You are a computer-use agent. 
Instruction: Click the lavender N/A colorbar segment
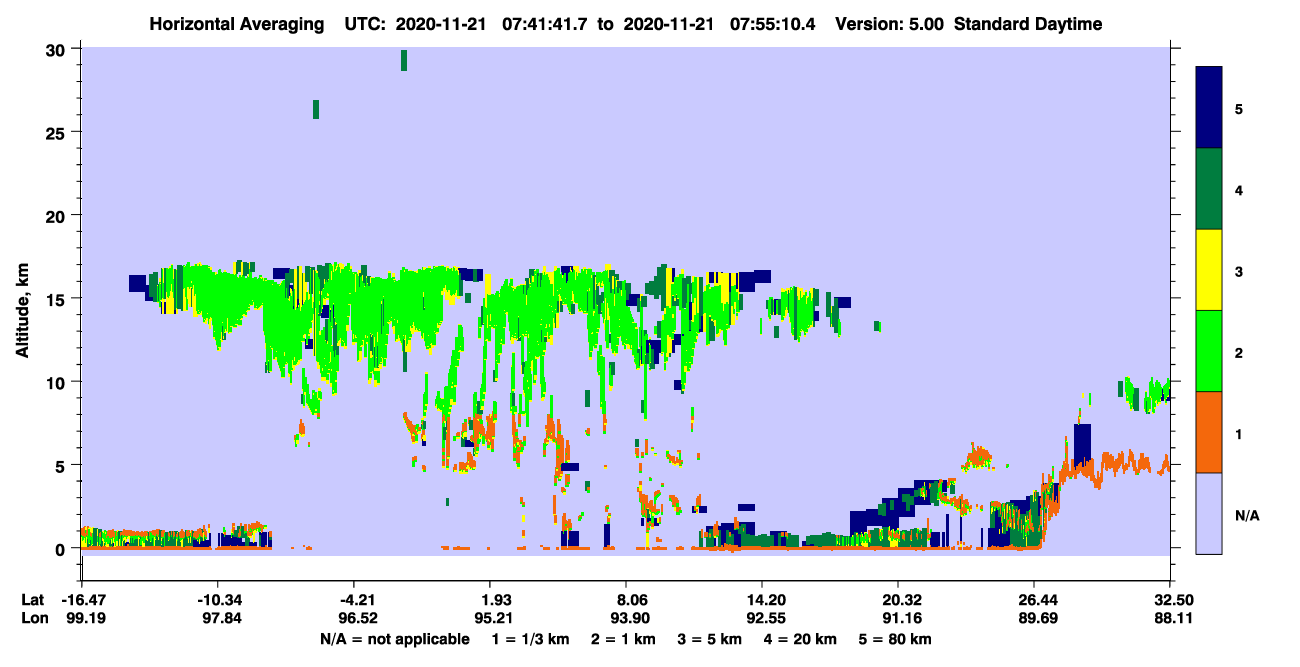pos(1209,513)
